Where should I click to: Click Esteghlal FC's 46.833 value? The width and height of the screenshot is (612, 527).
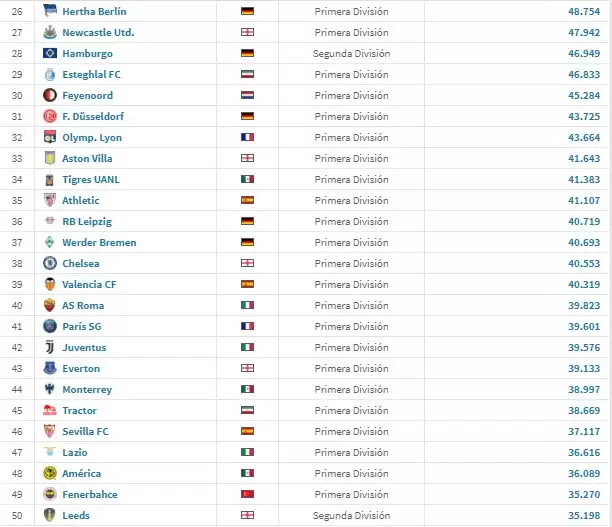(584, 74)
